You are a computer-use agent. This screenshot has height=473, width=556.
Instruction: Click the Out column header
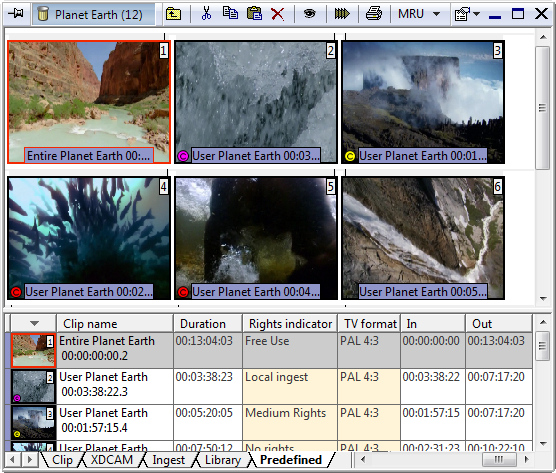coord(499,323)
